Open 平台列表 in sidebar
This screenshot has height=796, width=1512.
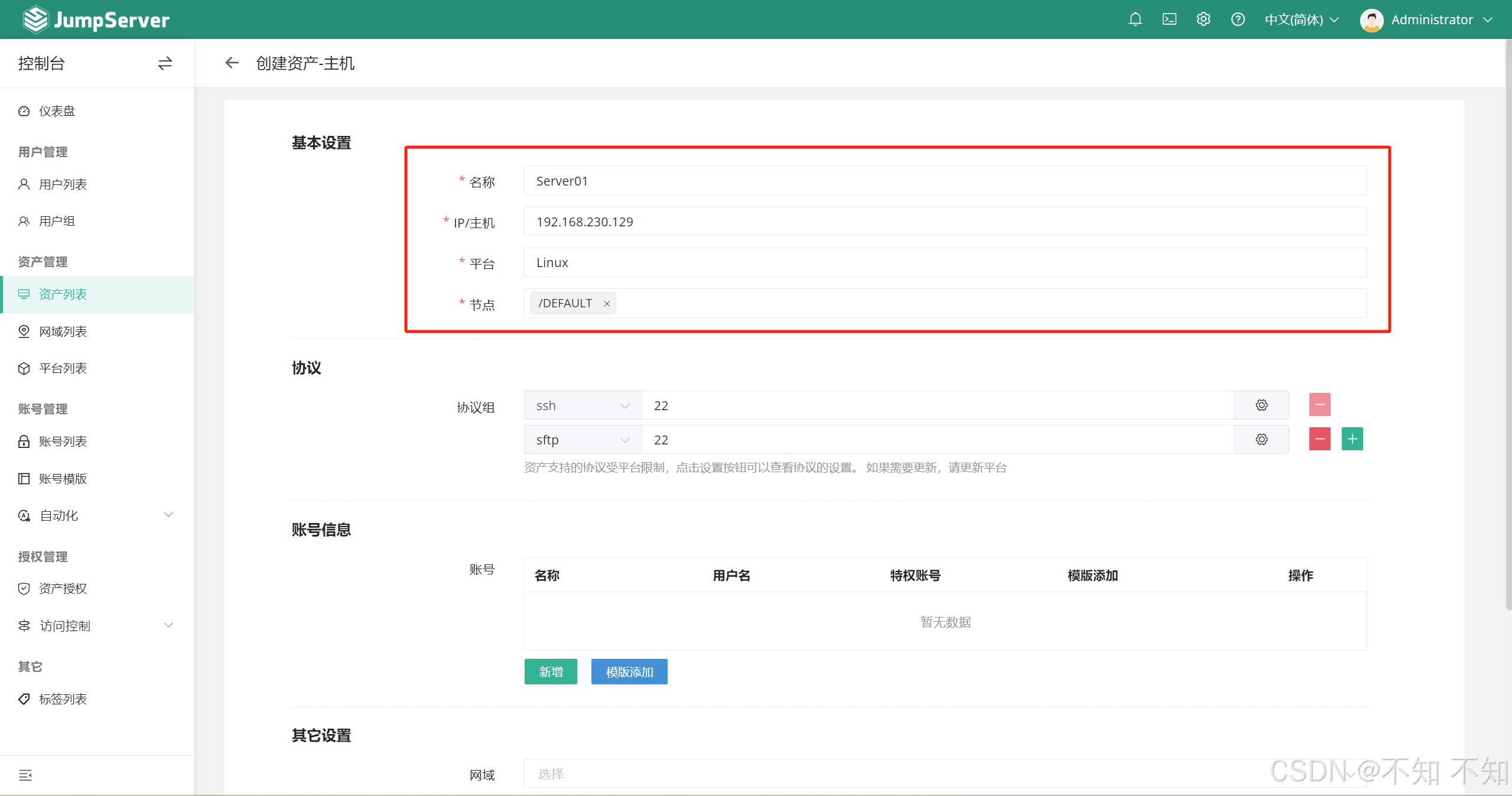[x=63, y=368]
